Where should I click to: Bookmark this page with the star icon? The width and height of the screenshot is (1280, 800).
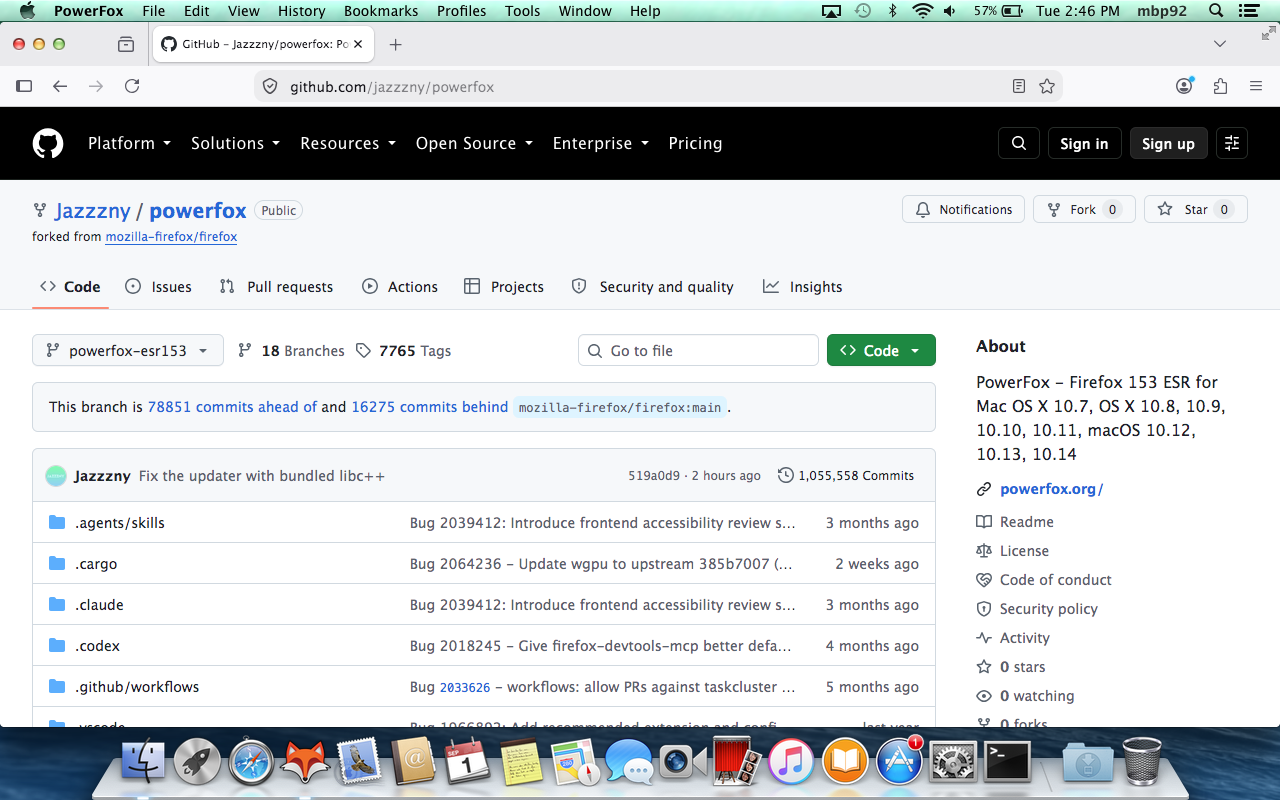[x=1047, y=87]
